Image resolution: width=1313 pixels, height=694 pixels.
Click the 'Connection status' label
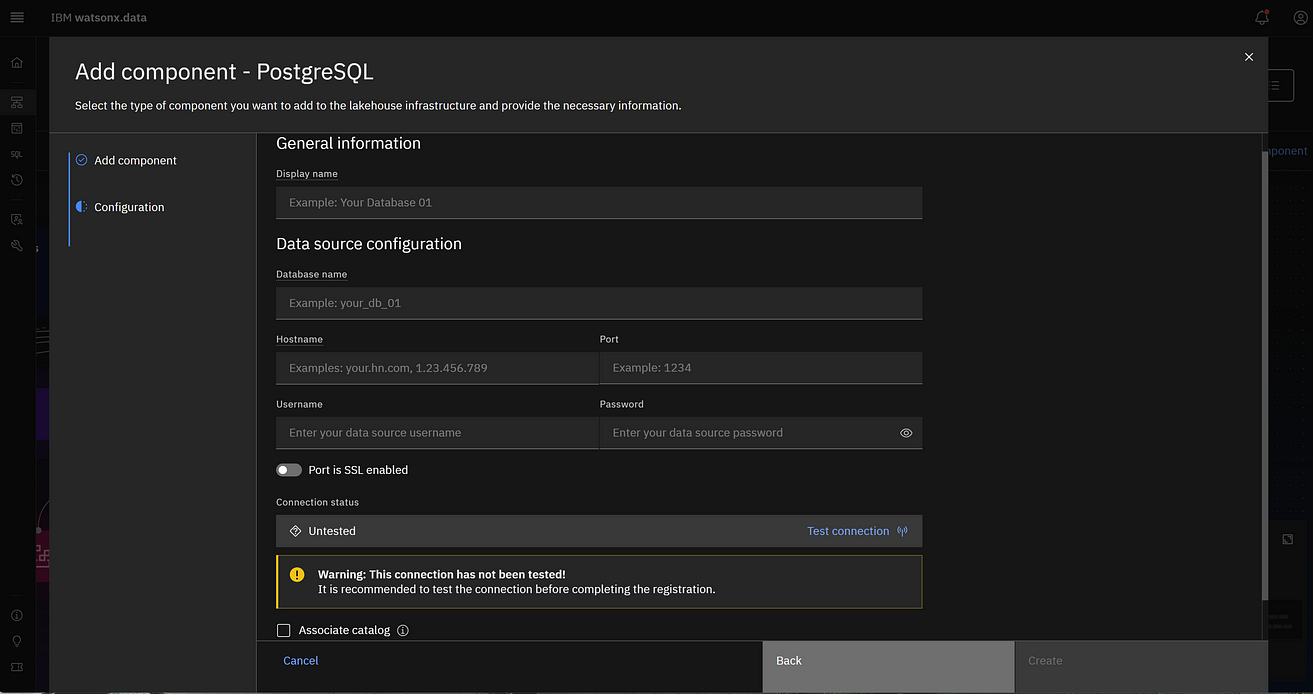317,502
